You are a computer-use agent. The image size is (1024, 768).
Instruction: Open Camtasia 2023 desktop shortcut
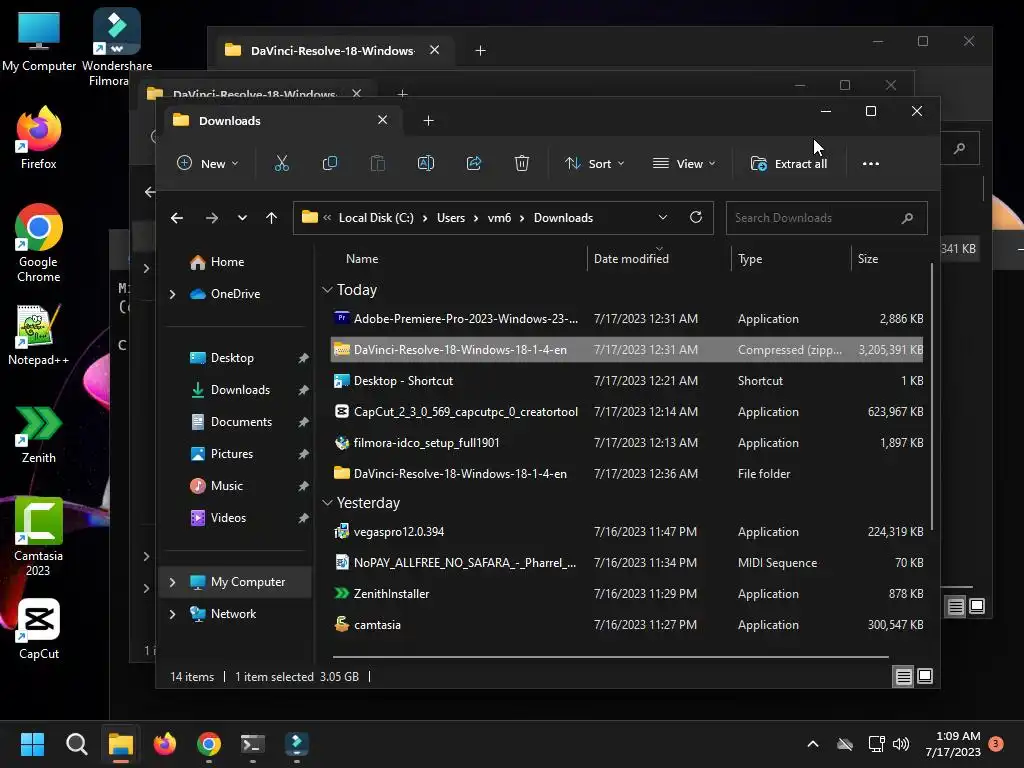click(x=39, y=537)
